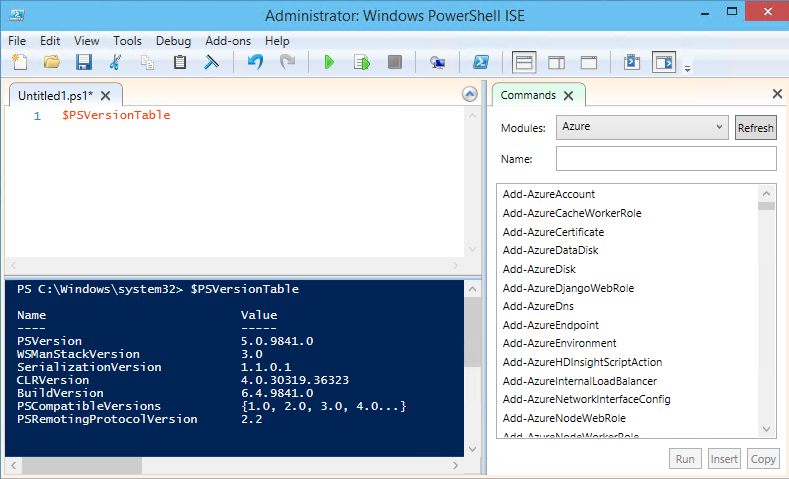
Task: Select Add-AzureCacheWorkerRole command
Action: [572, 213]
